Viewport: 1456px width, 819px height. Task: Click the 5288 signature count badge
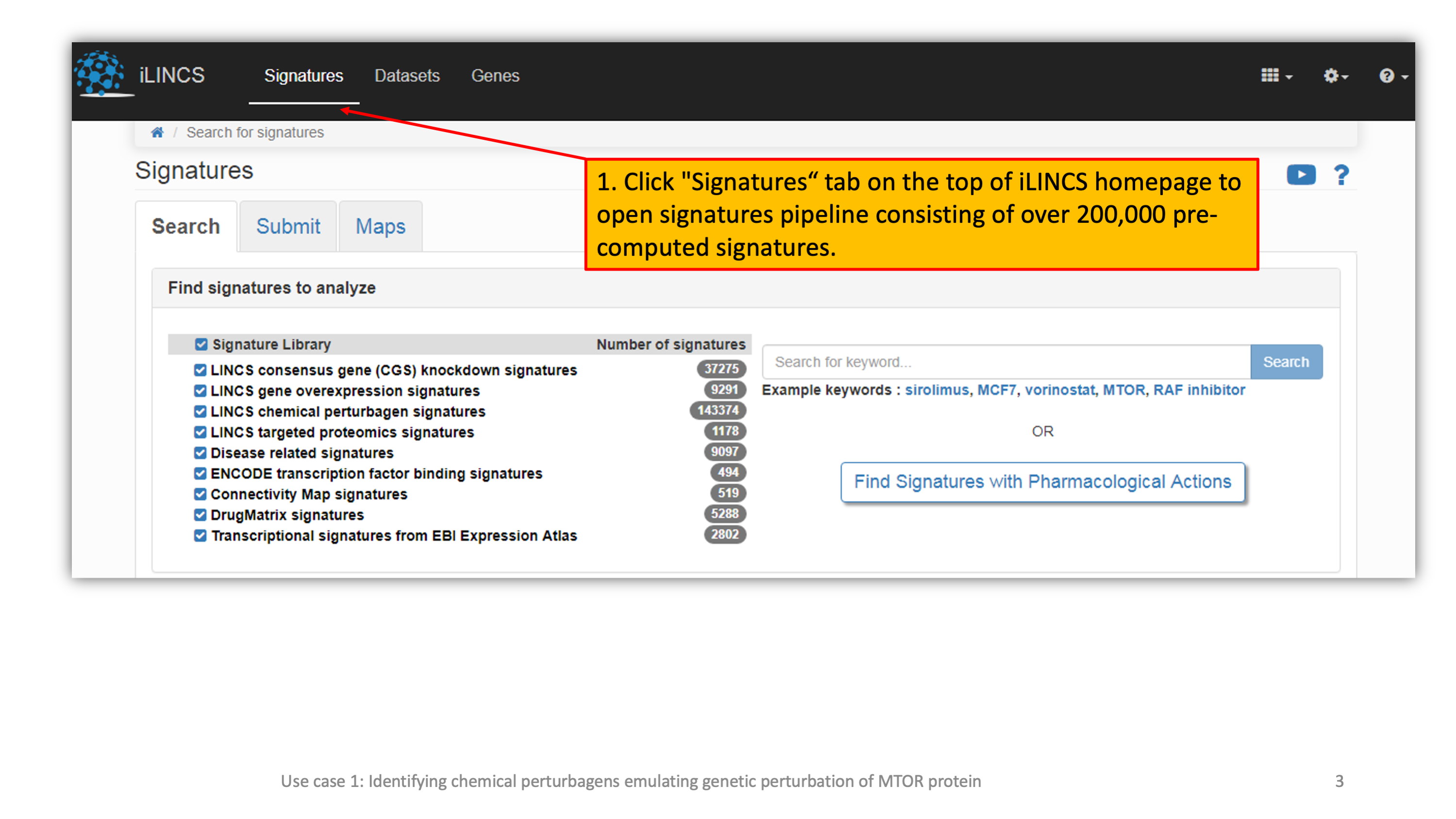tap(725, 514)
